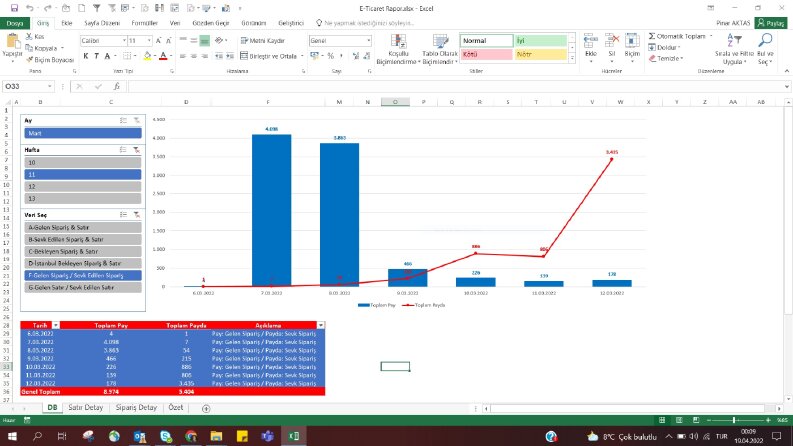The width and height of the screenshot is (793, 446).
Task: Open the Temizle clear dropdown
Action: (667, 59)
